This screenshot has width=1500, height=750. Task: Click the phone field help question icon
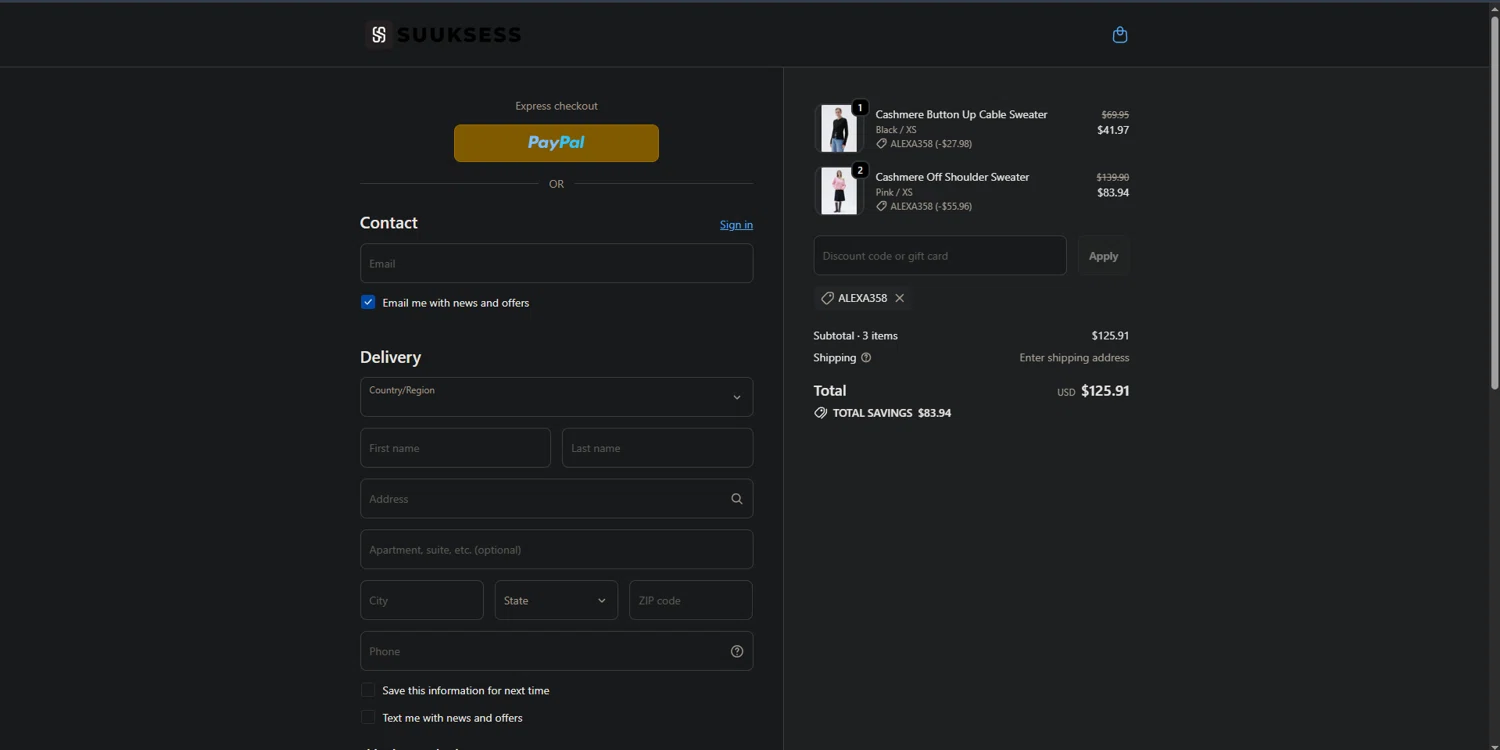[x=737, y=651]
